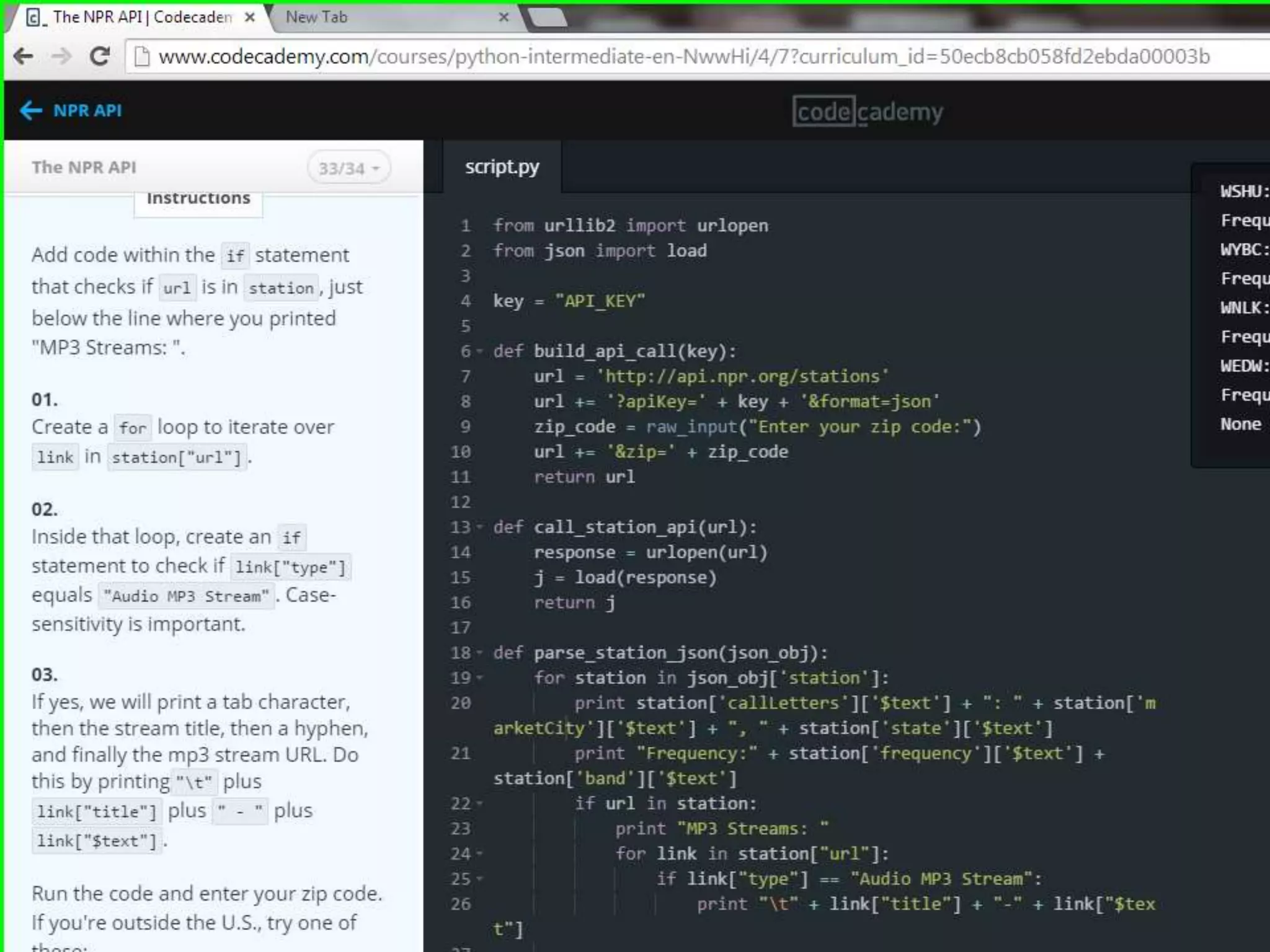The image size is (1270, 952).
Task: Click the print "MP3 Streams: " line 23
Action: (722, 829)
